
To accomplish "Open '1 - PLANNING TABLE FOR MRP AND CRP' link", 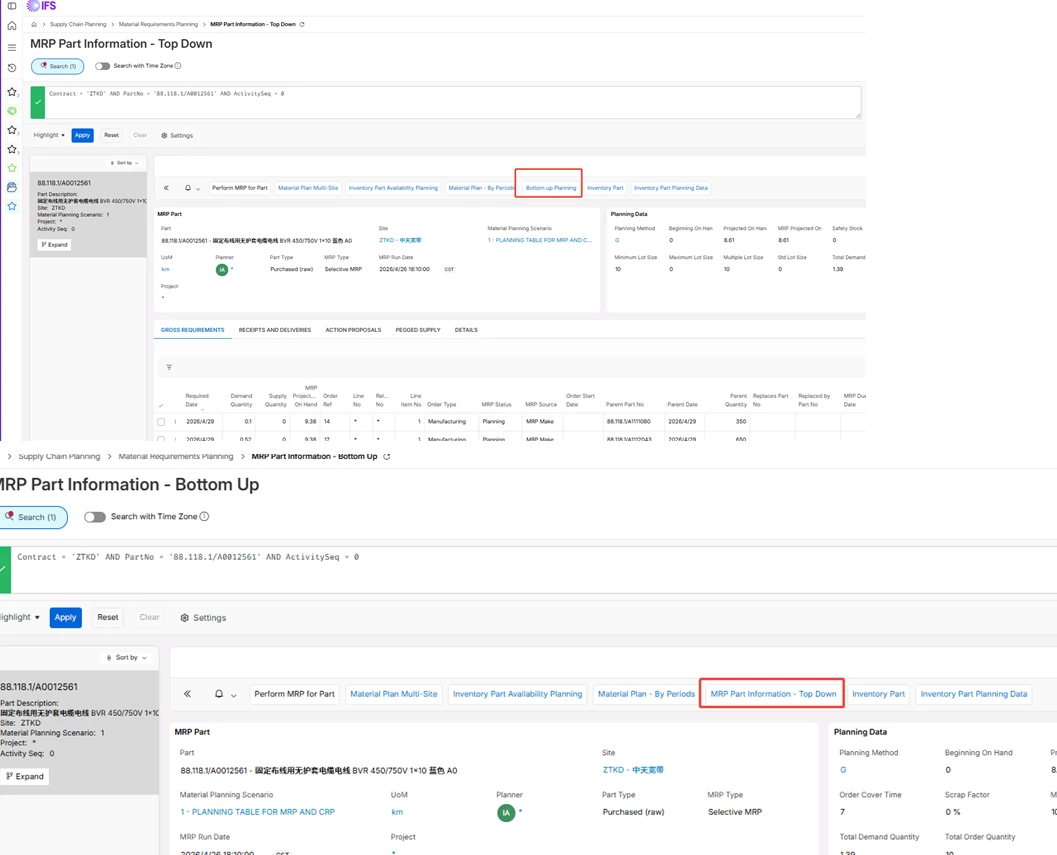I will [x=258, y=813].
